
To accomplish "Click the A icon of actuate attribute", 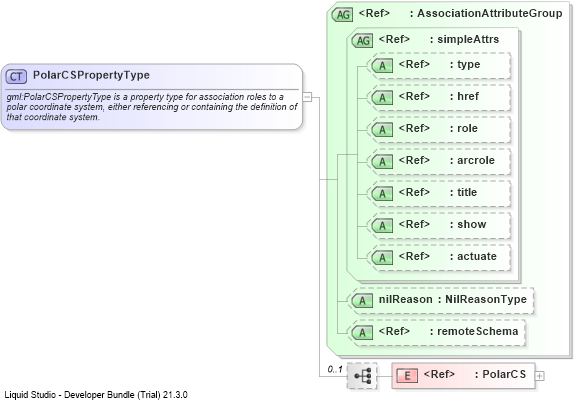I will 382,257.
